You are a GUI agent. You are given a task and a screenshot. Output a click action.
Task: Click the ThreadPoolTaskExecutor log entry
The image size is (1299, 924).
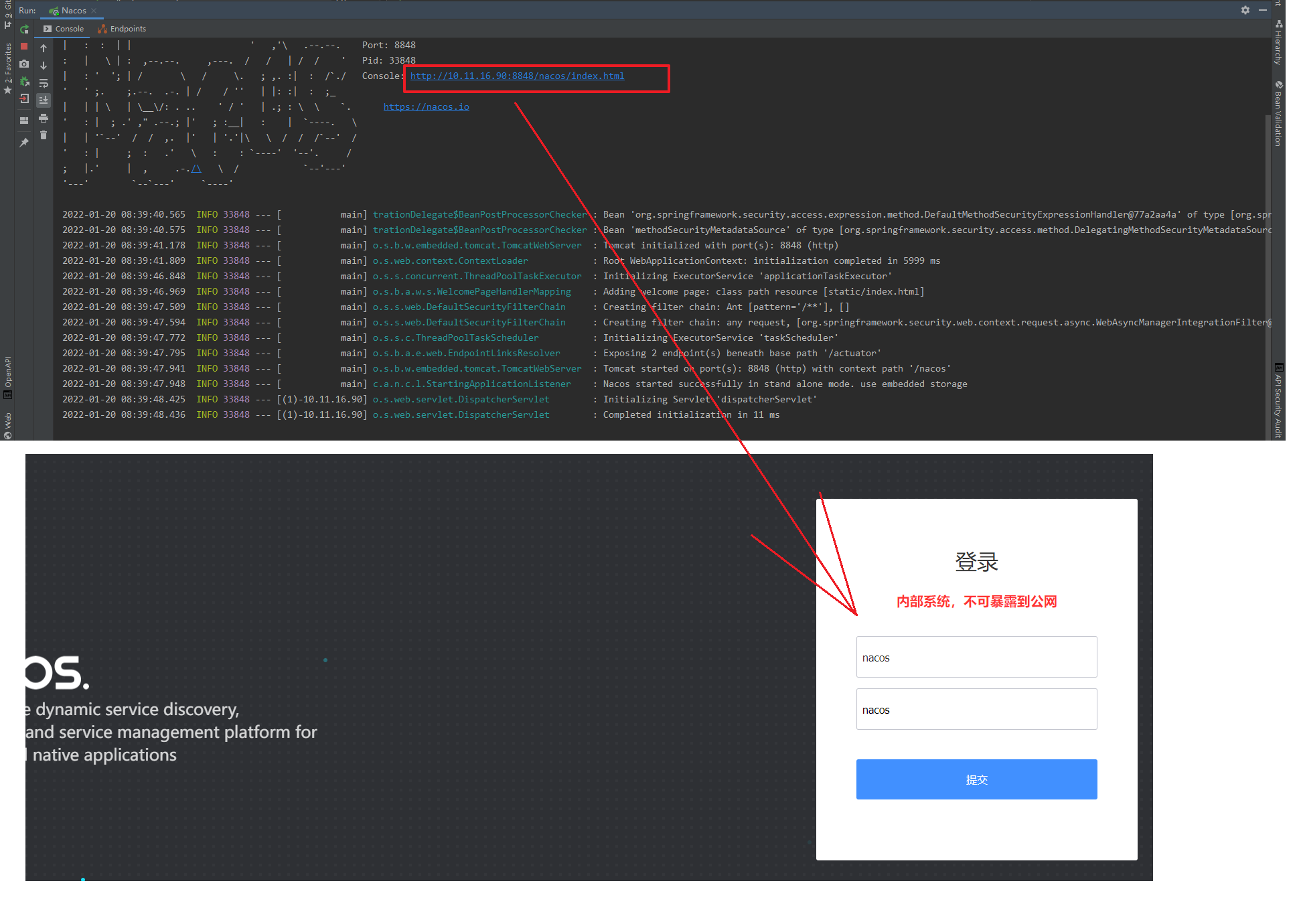point(477,276)
